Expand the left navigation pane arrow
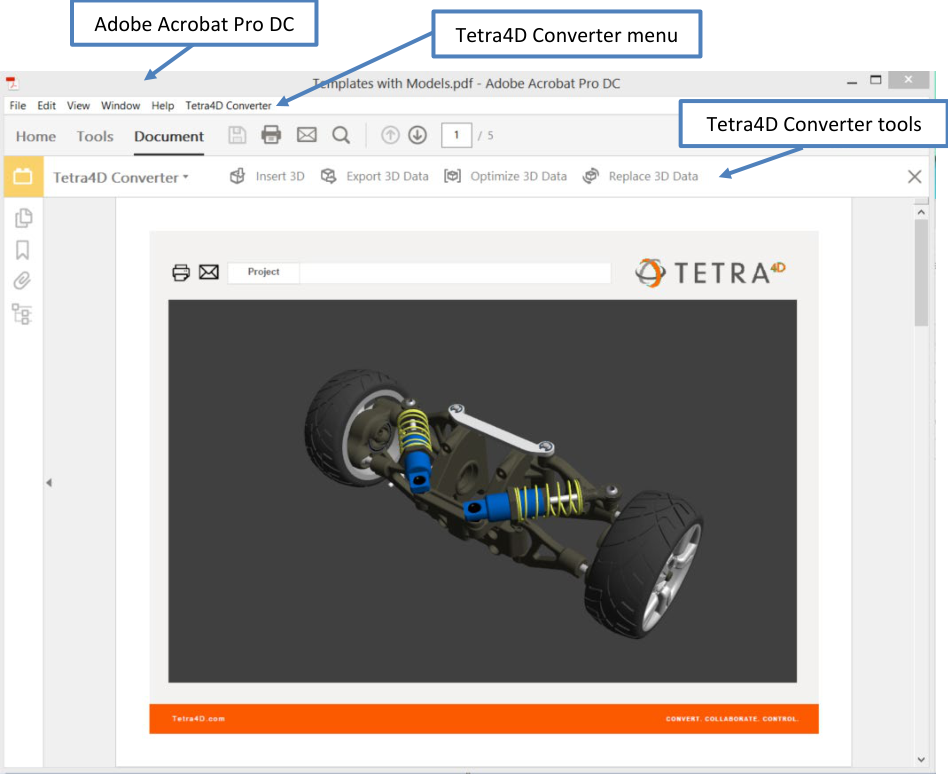 pos(49,483)
